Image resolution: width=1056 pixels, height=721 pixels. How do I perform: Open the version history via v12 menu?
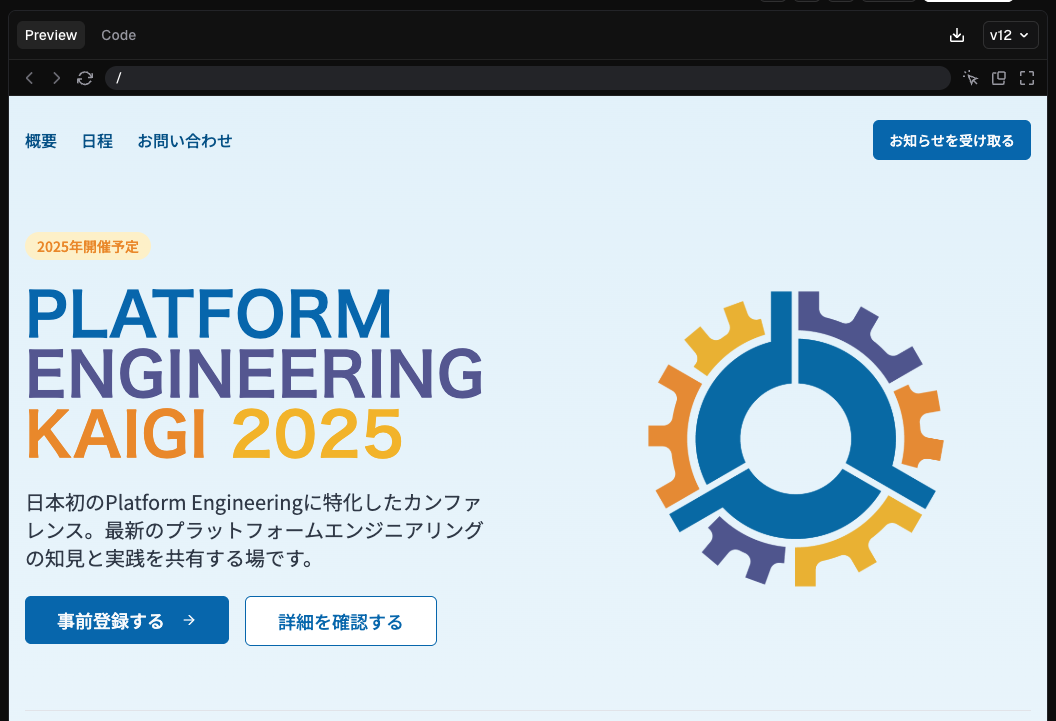pos(1010,34)
